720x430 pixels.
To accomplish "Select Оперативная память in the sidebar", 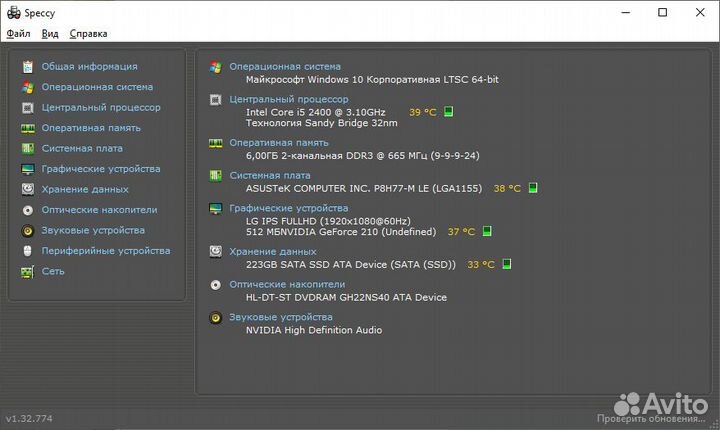I will click(91, 128).
